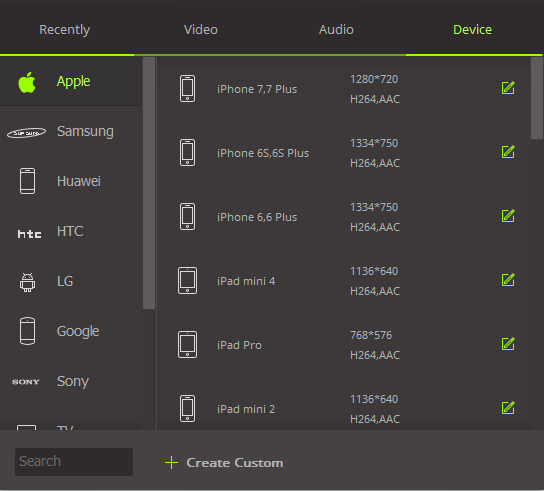
Task: Click the Samsung logo icon
Action: (x=26, y=133)
